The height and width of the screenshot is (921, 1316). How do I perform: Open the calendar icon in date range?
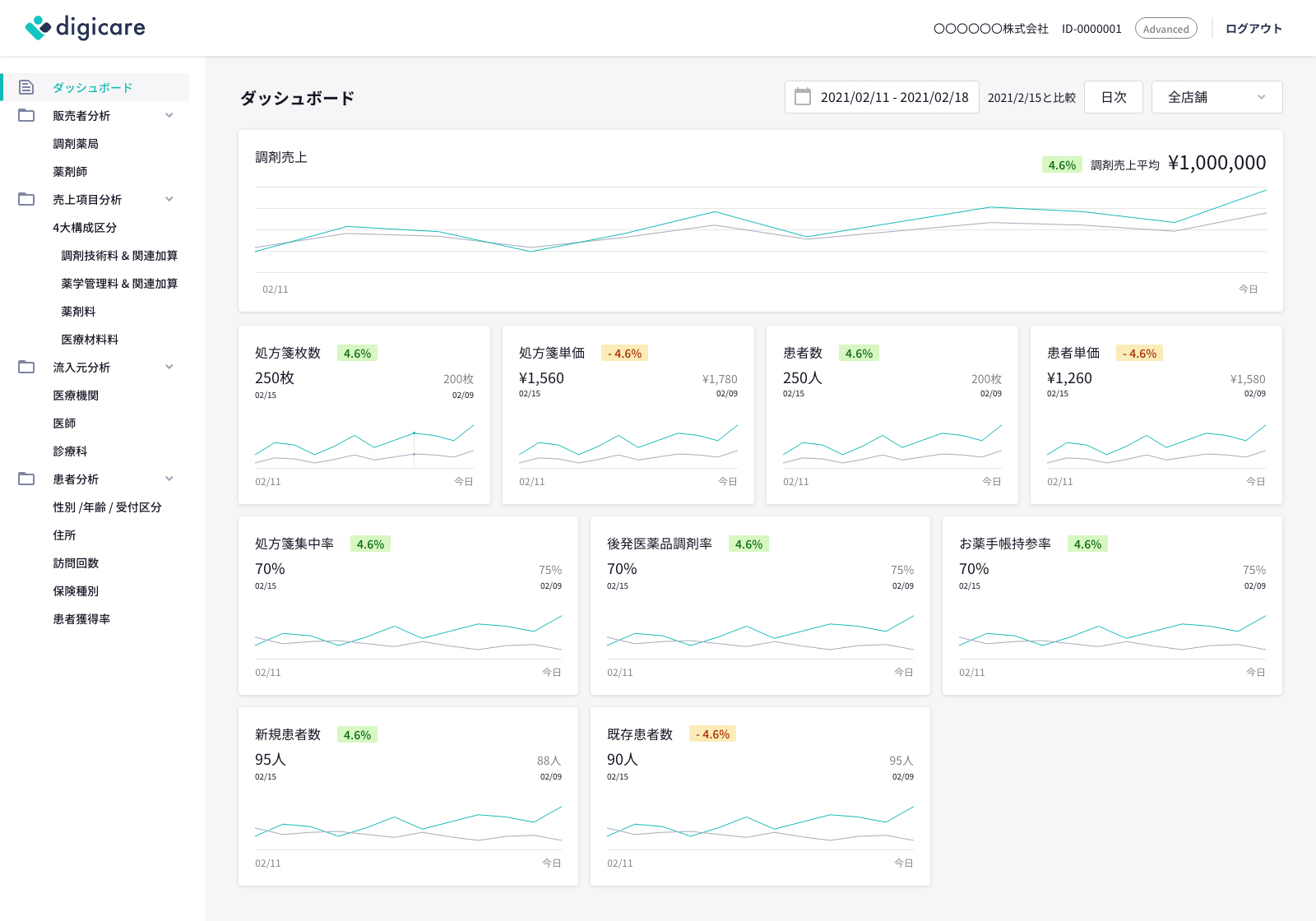(803, 97)
